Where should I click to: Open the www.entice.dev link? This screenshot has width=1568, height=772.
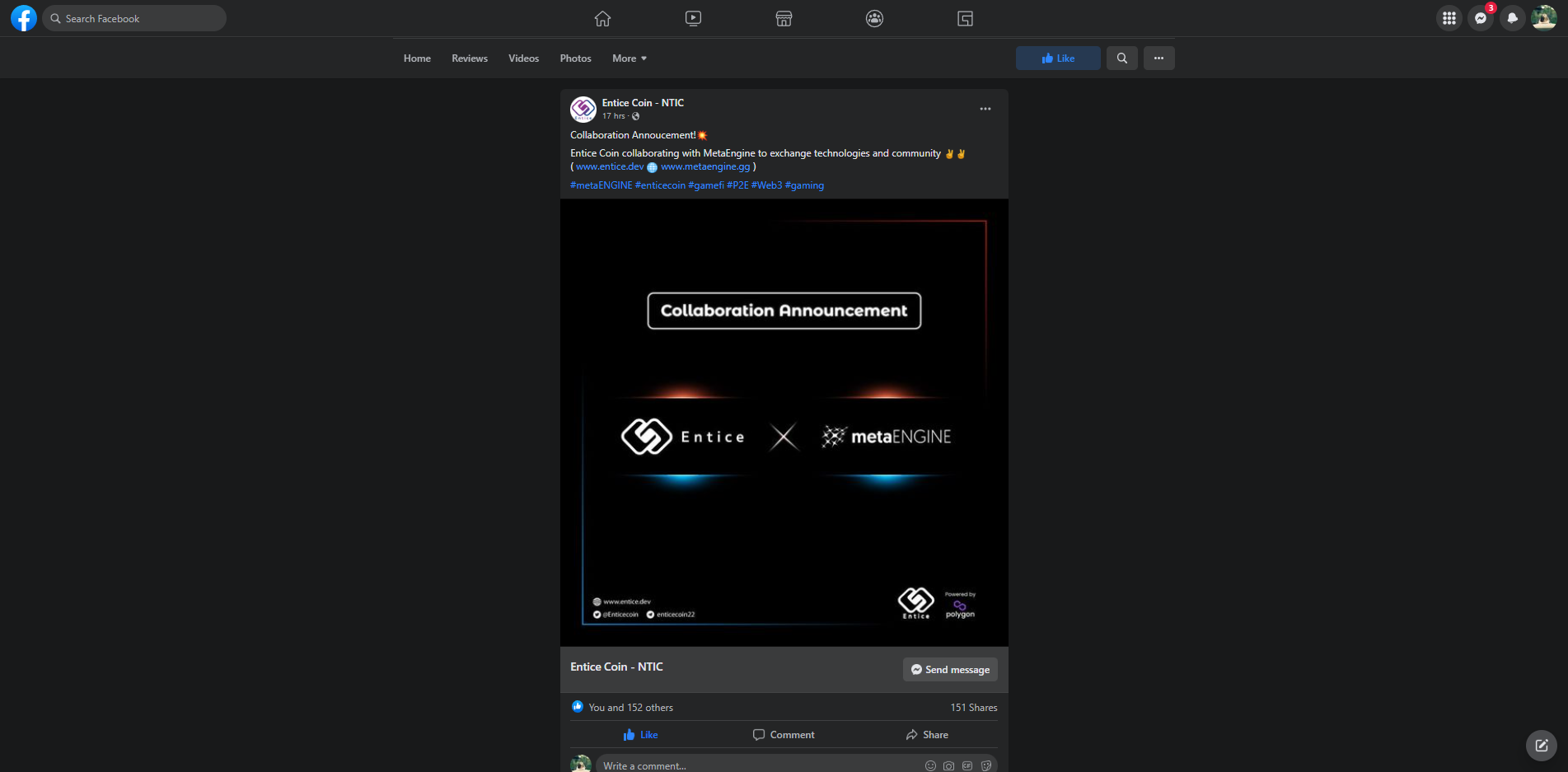coord(610,166)
